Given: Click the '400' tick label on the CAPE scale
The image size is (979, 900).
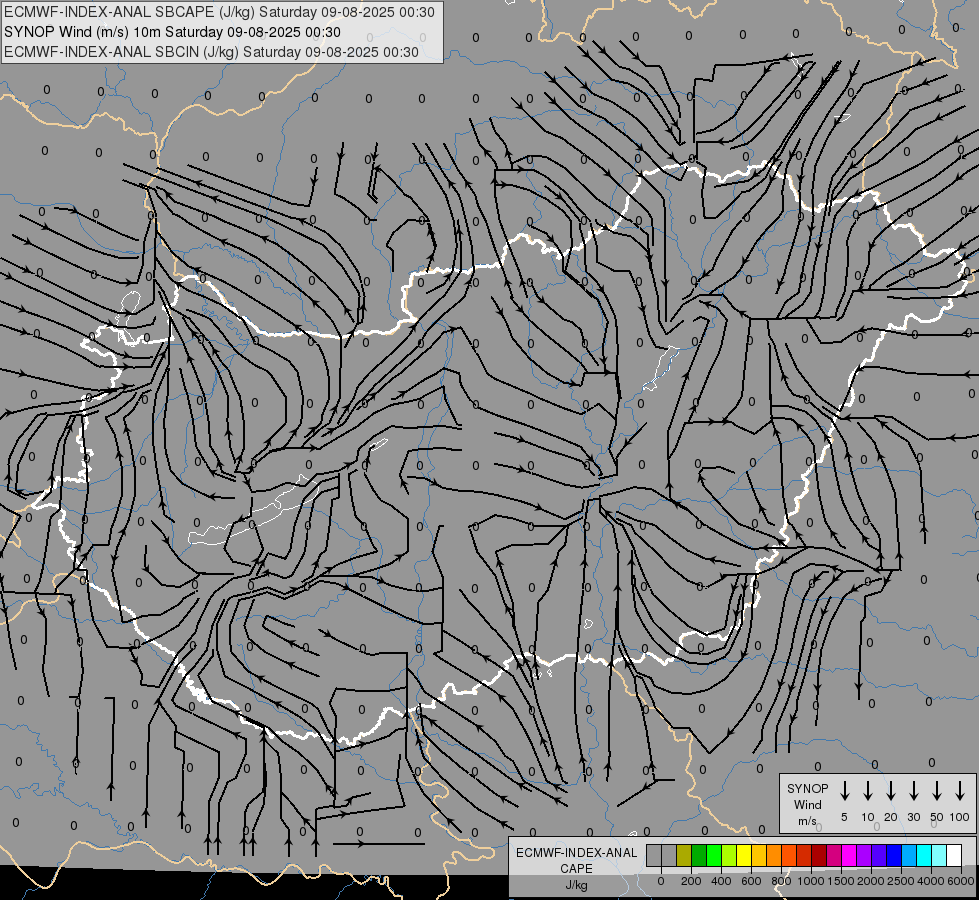Looking at the screenshot, I should pos(721,881).
